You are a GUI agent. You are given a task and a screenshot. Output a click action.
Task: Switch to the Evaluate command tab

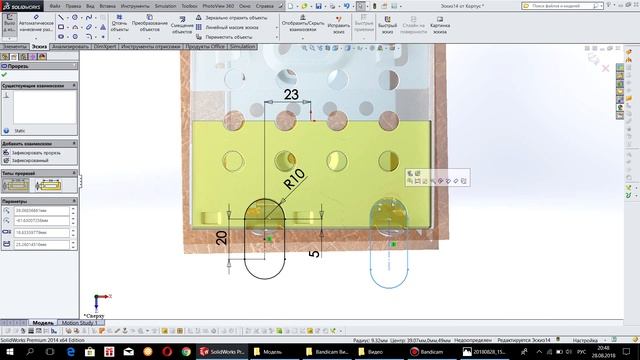coord(70,47)
